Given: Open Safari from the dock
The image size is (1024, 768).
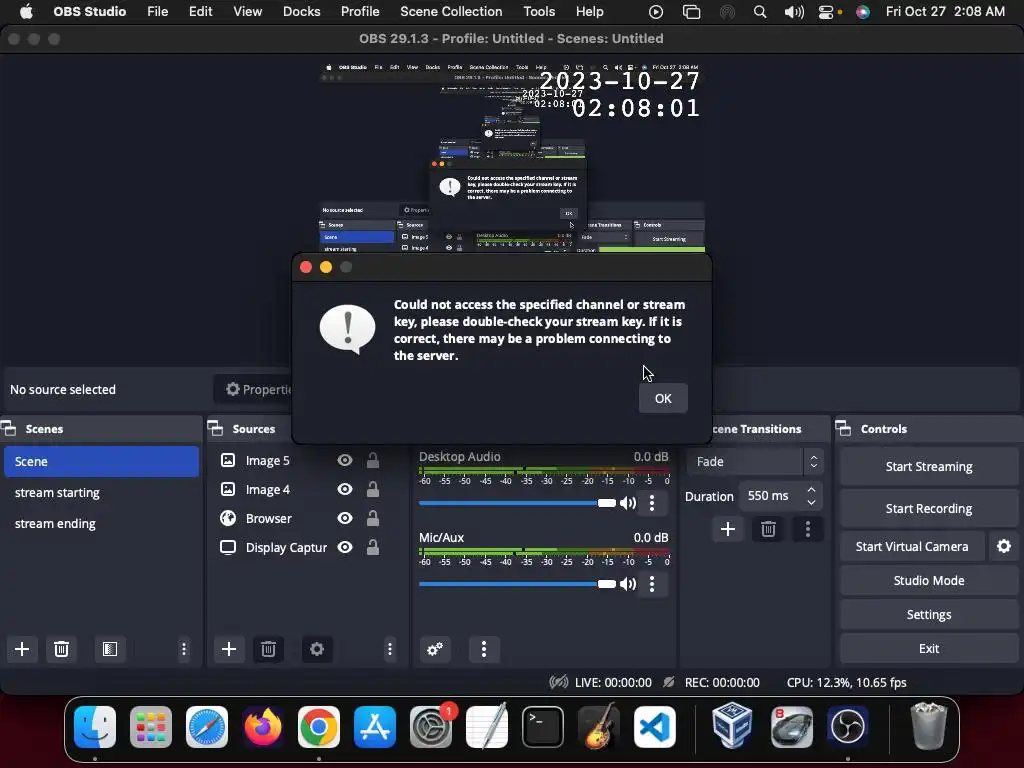Looking at the screenshot, I should (207, 727).
